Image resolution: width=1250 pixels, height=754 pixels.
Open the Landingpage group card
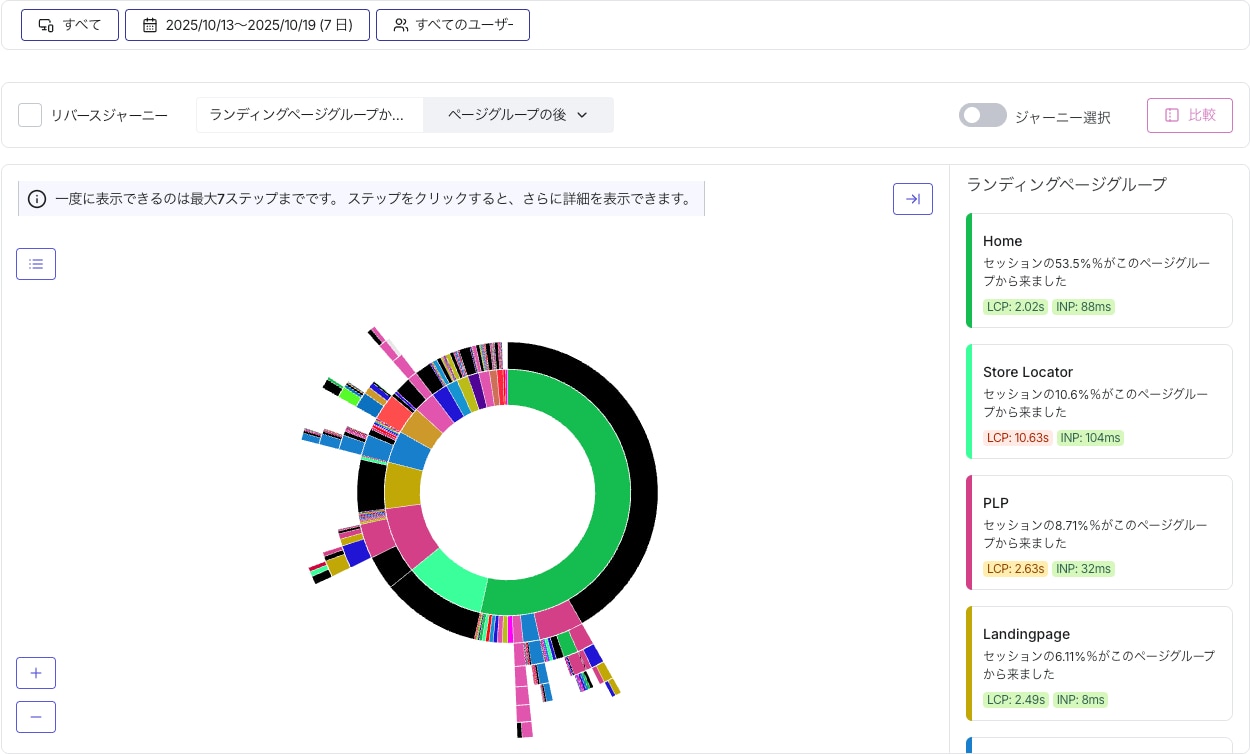(x=1099, y=663)
